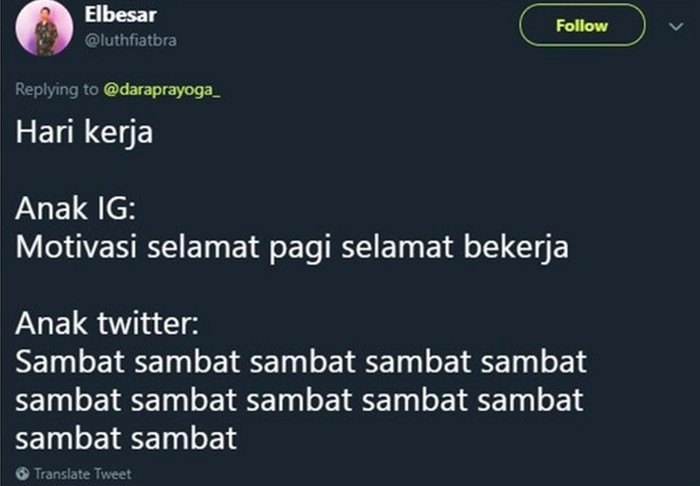Open the @daraprayoga_ mention link
The height and width of the screenshot is (486, 700).
click(161, 90)
